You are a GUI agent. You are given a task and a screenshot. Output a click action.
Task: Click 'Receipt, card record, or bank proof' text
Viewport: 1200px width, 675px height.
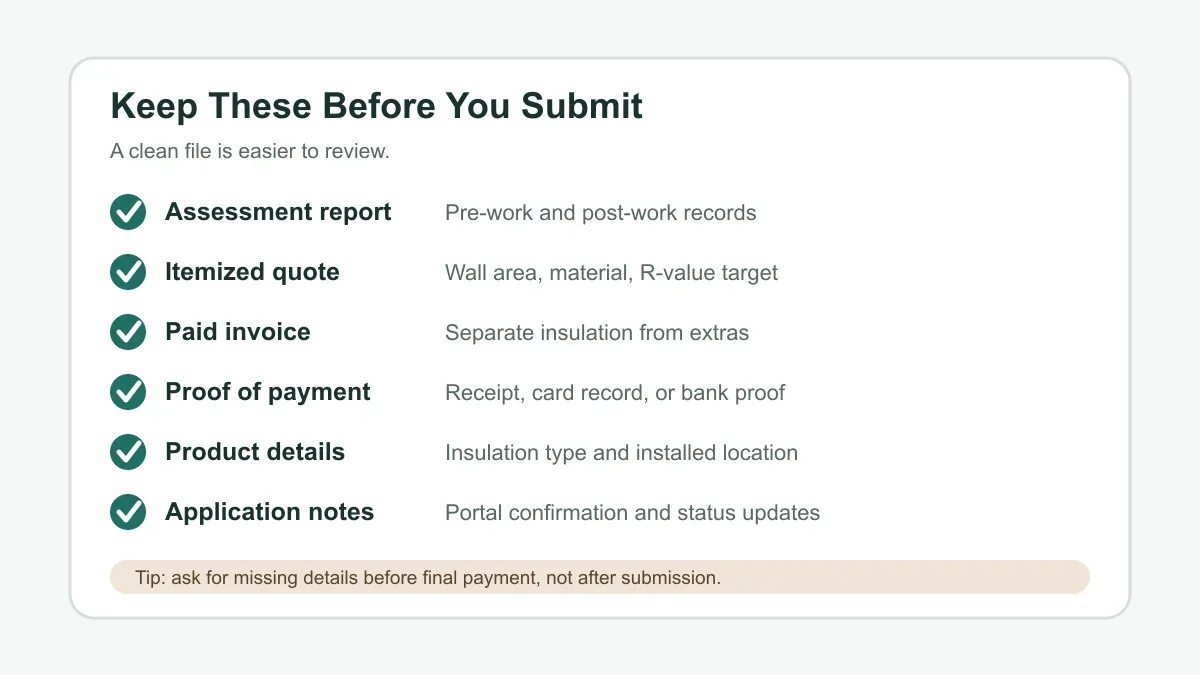(x=615, y=393)
